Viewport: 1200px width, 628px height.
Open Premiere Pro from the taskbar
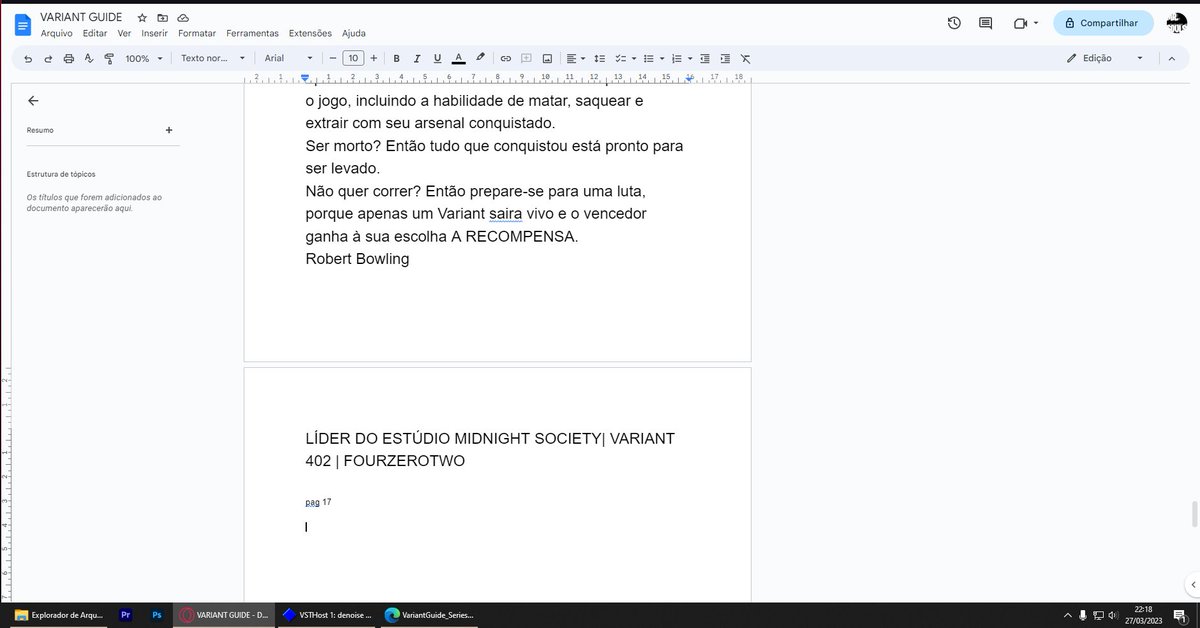126,615
